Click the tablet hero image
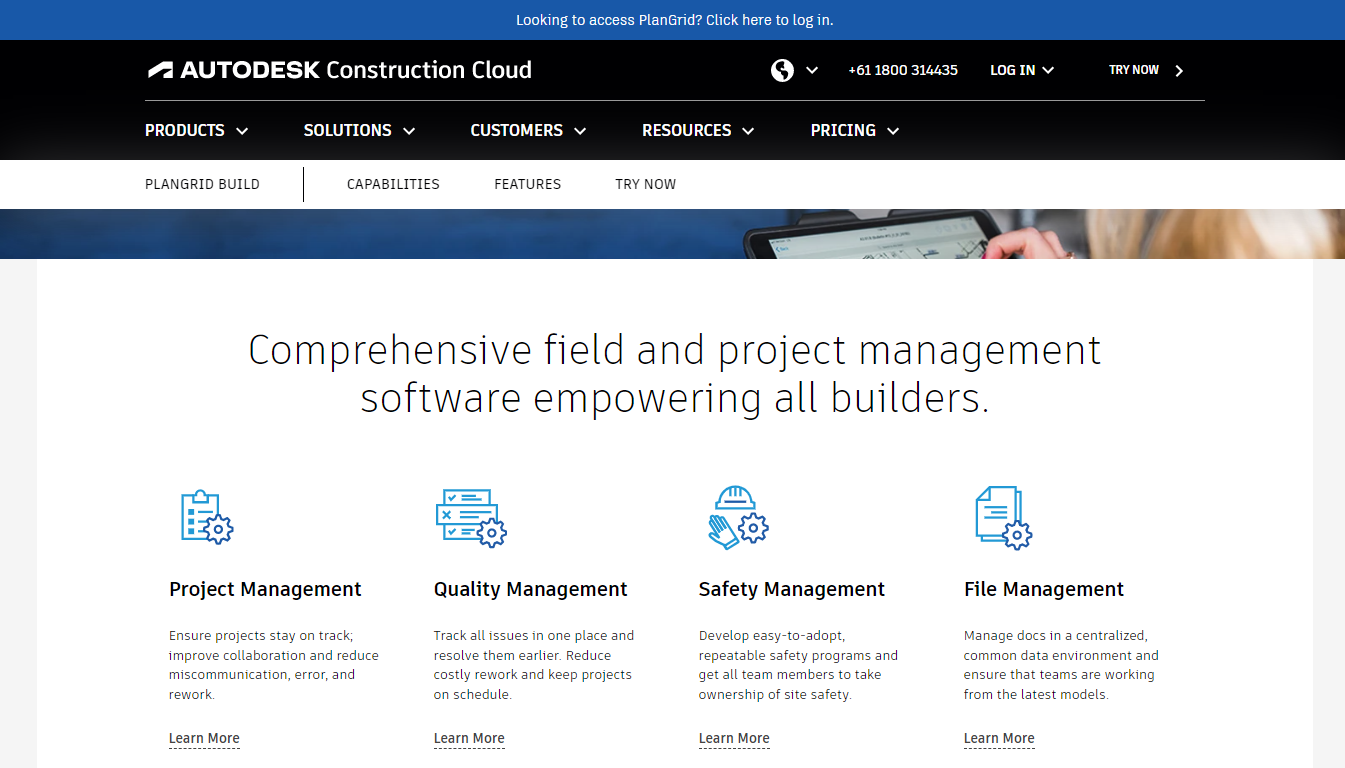1345x768 pixels. pos(672,234)
